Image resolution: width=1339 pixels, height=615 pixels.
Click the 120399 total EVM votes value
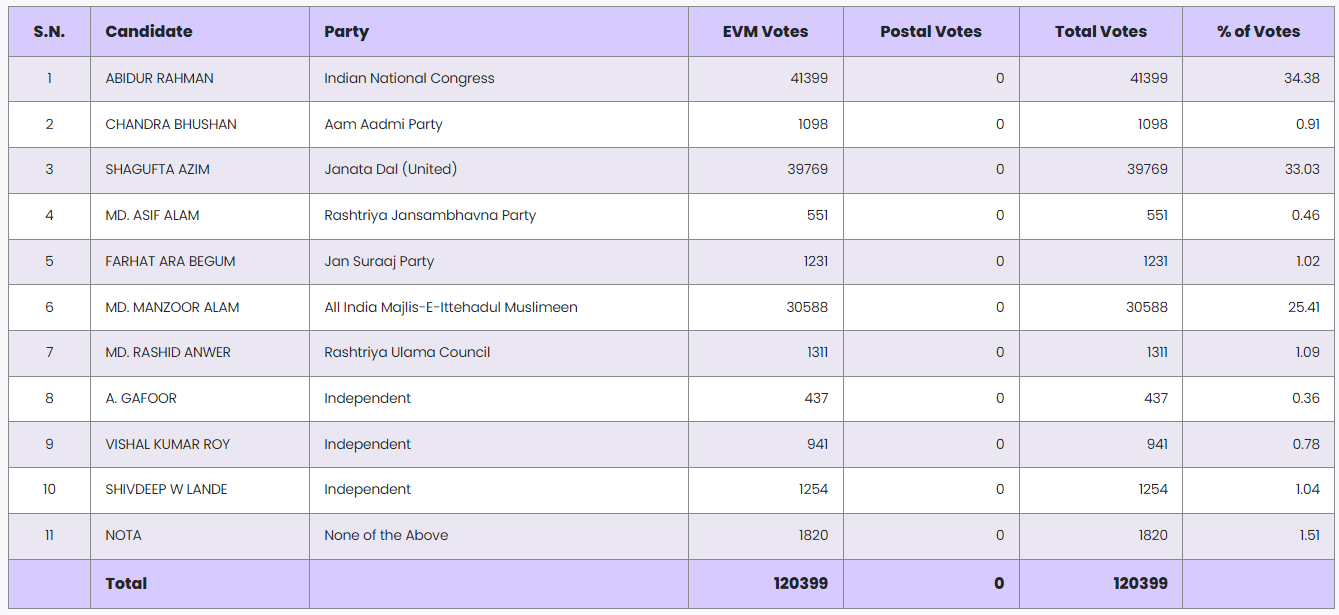tap(800, 583)
